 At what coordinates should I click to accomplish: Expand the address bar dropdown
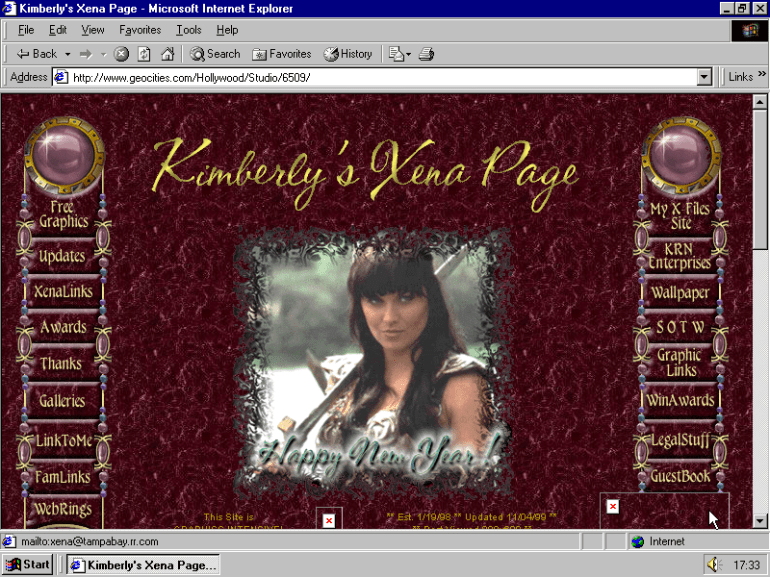tap(704, 77)
